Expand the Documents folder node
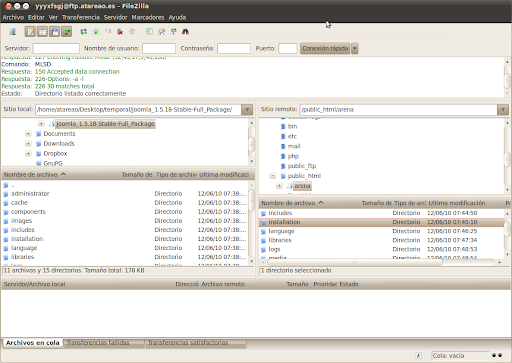 [x=28, y=134]
